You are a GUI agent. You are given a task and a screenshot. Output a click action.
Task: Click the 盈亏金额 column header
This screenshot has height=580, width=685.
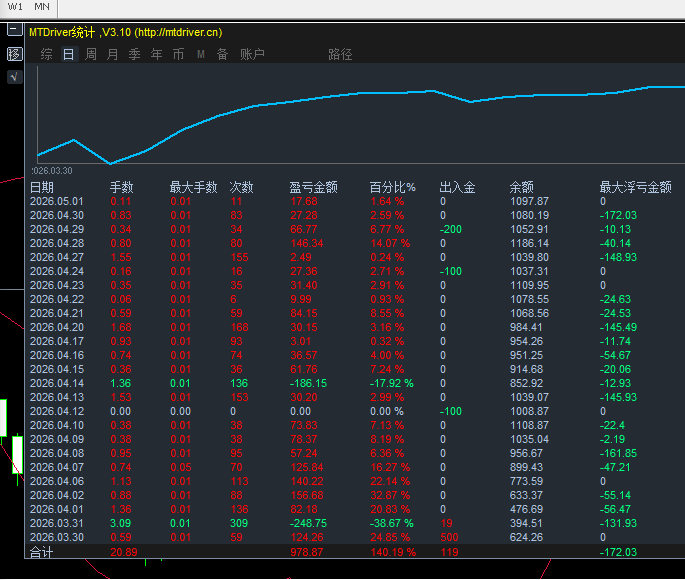coord(313,187)
